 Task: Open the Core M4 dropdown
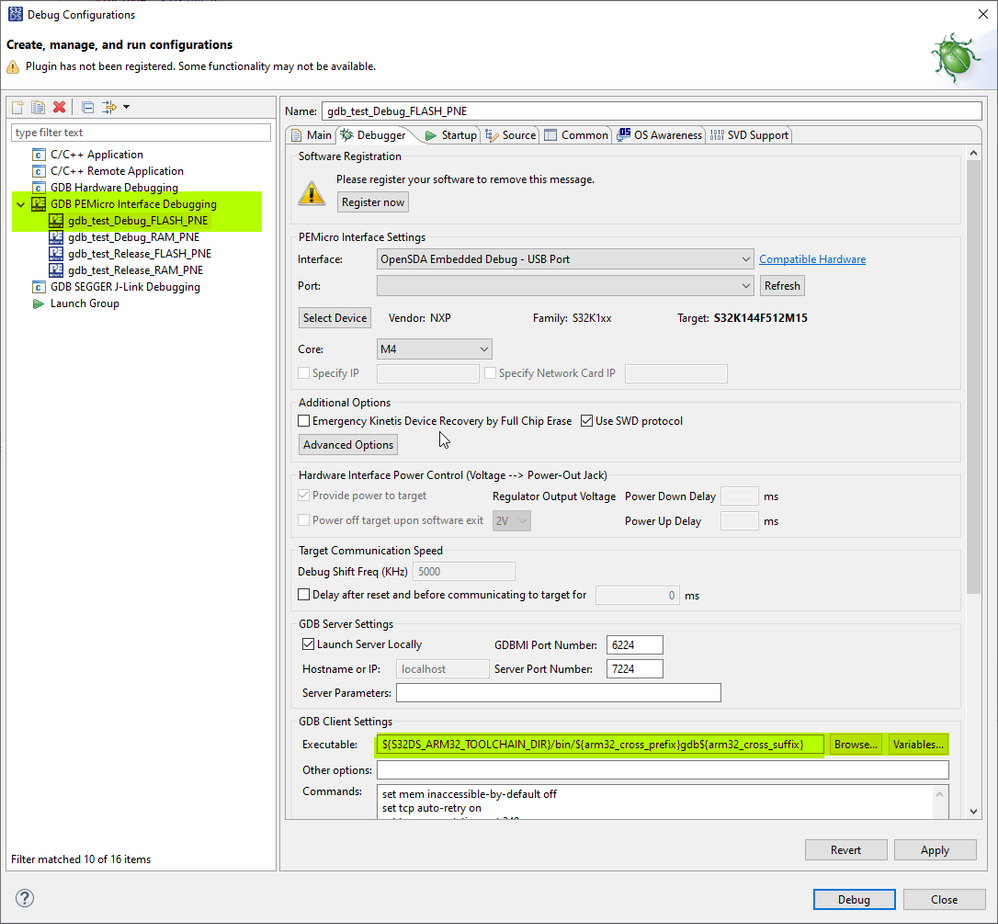pyautogui.click(x=434, y=349)
